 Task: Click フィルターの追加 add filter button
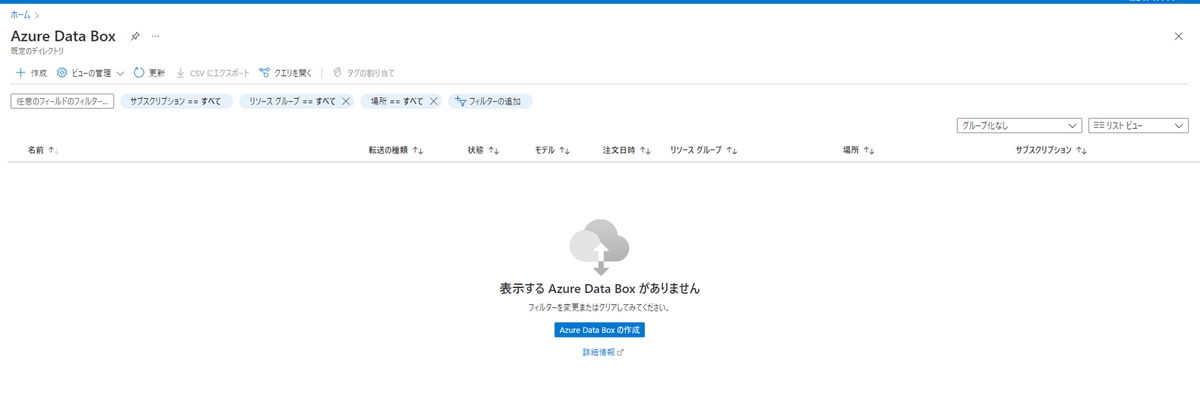pyautogui.click(x=490, y=101)
